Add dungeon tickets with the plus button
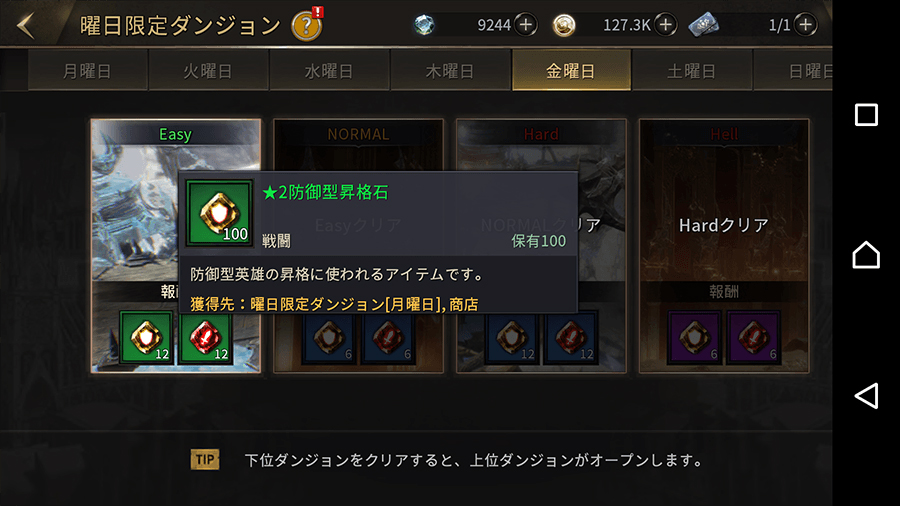This screenshot has width=900, height=506. (x=805, y=25)
